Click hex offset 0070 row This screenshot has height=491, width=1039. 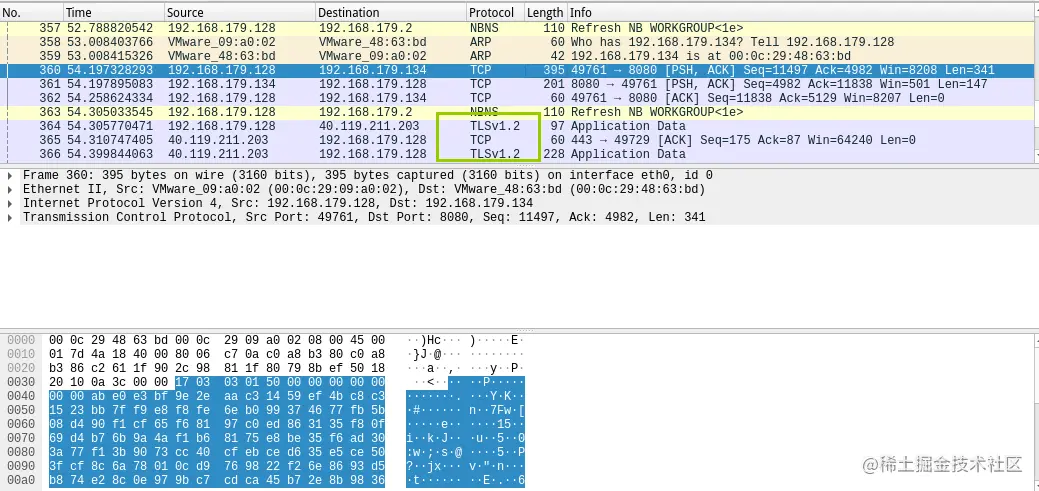point(20,438)
